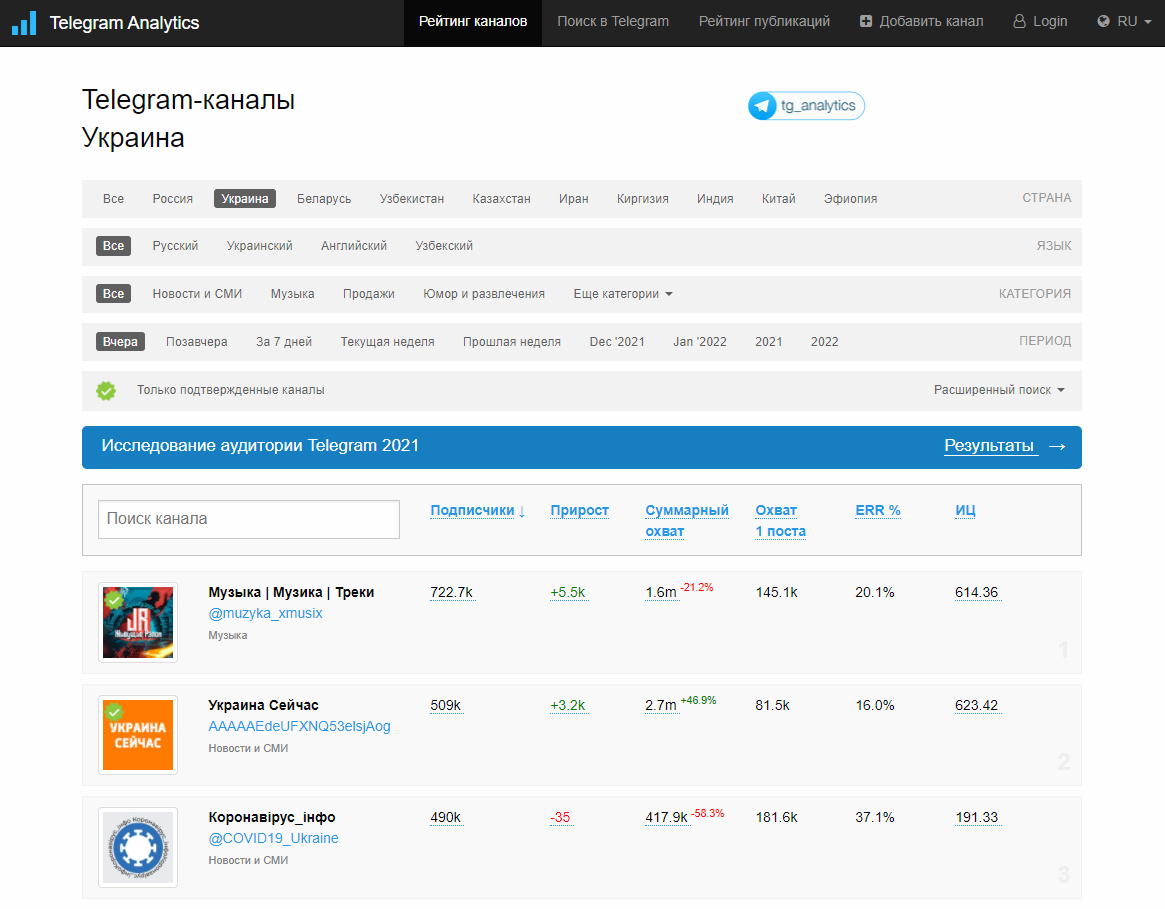The image size is (1165, 909).
Task: Click the Telegram Analytics bar chart logo
Action: (x=24, y=23)
